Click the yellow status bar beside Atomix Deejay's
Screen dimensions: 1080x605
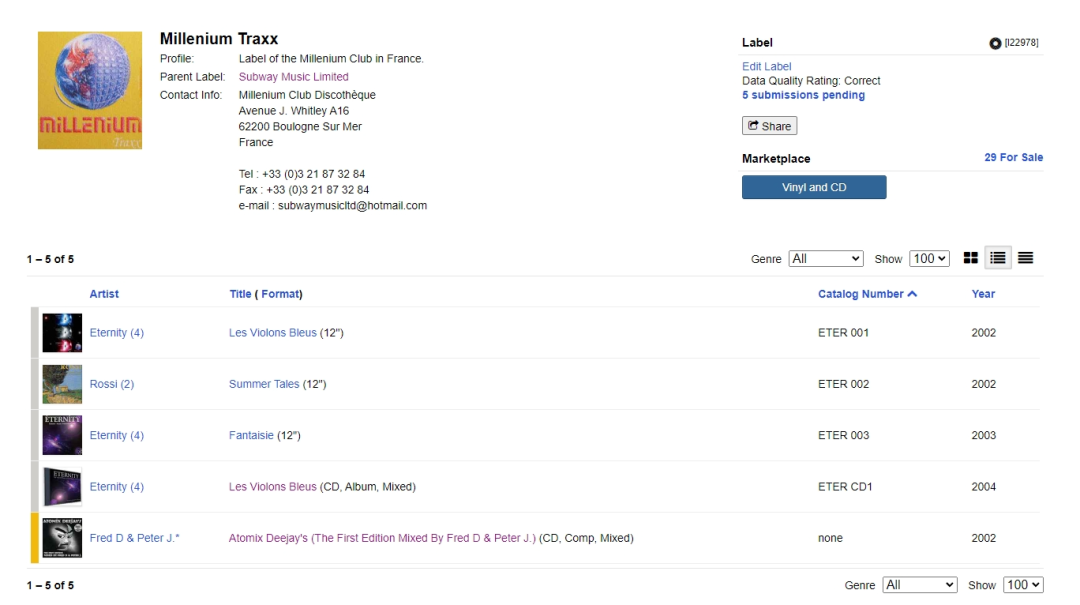[35, 538]
